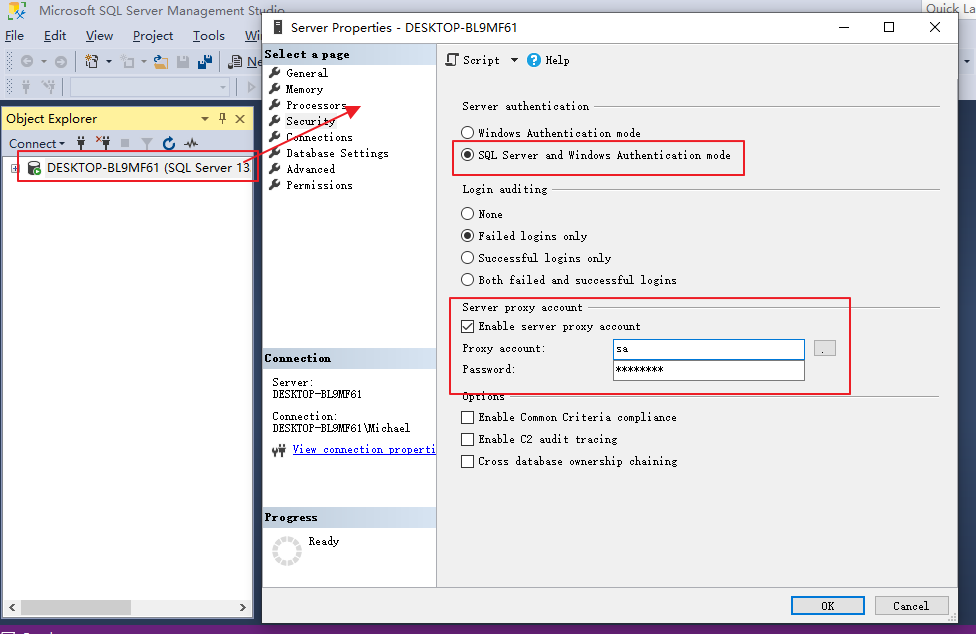Click the Connect plug icon in Object Explorer
Image resolution: width=976 pixels, height=634 pixels.
(x=80, y=142)
